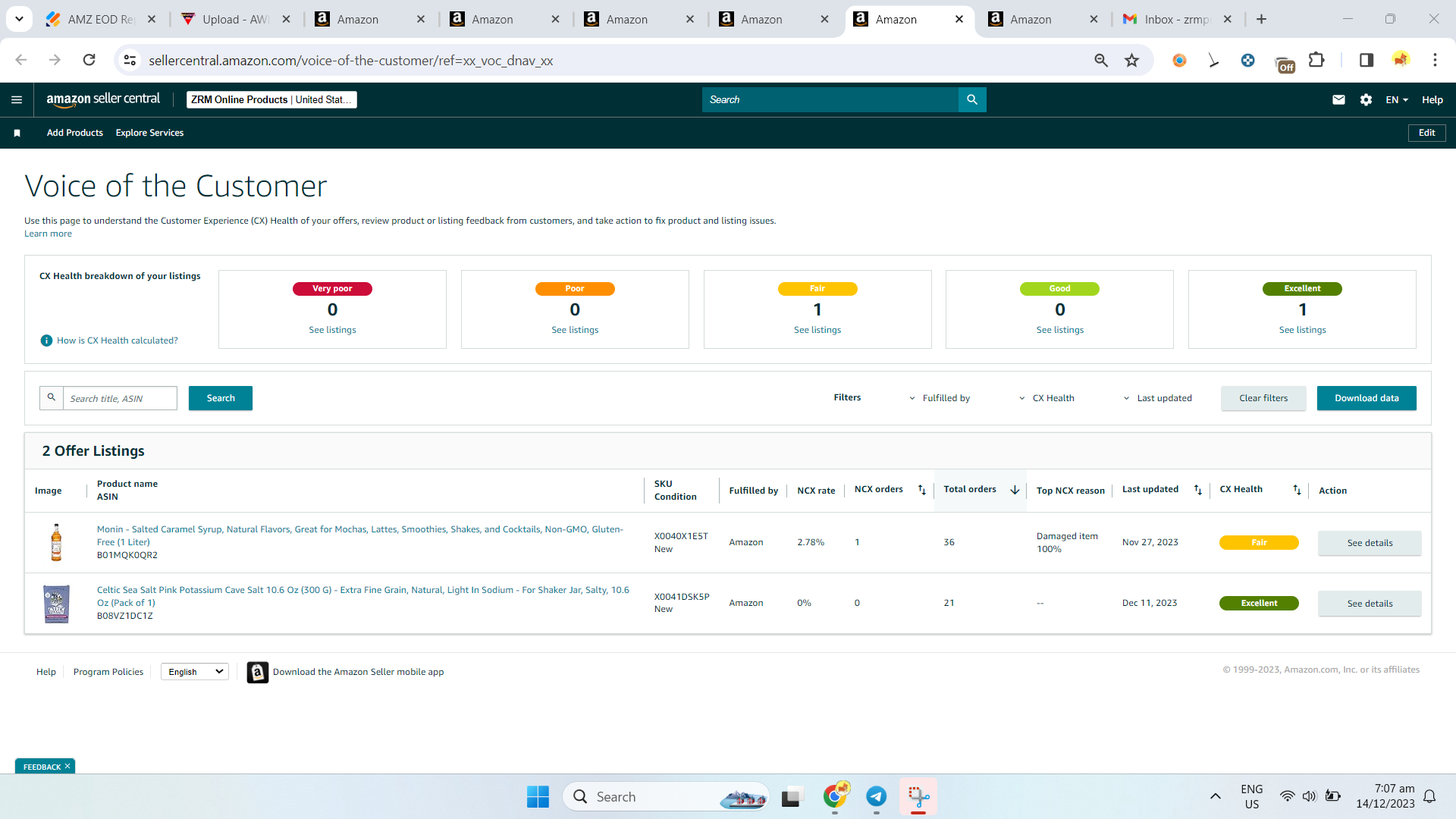Open the Chrome extensions puzzle icon
This screenshot has height=819, width=1456.
tap(1317, 60)
